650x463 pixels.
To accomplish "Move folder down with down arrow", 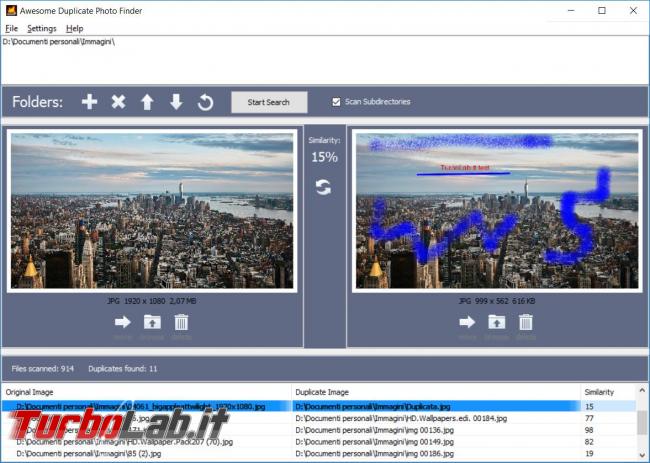I will pyautogui.click(x=176, y=102).
